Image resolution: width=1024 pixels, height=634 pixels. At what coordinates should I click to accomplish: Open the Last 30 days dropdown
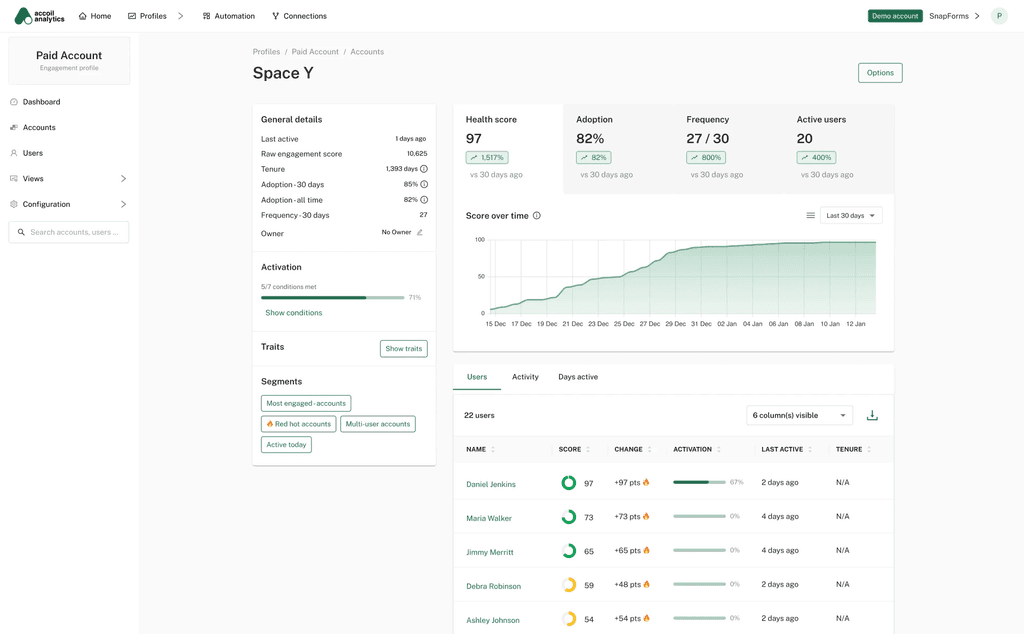[851, 215]
